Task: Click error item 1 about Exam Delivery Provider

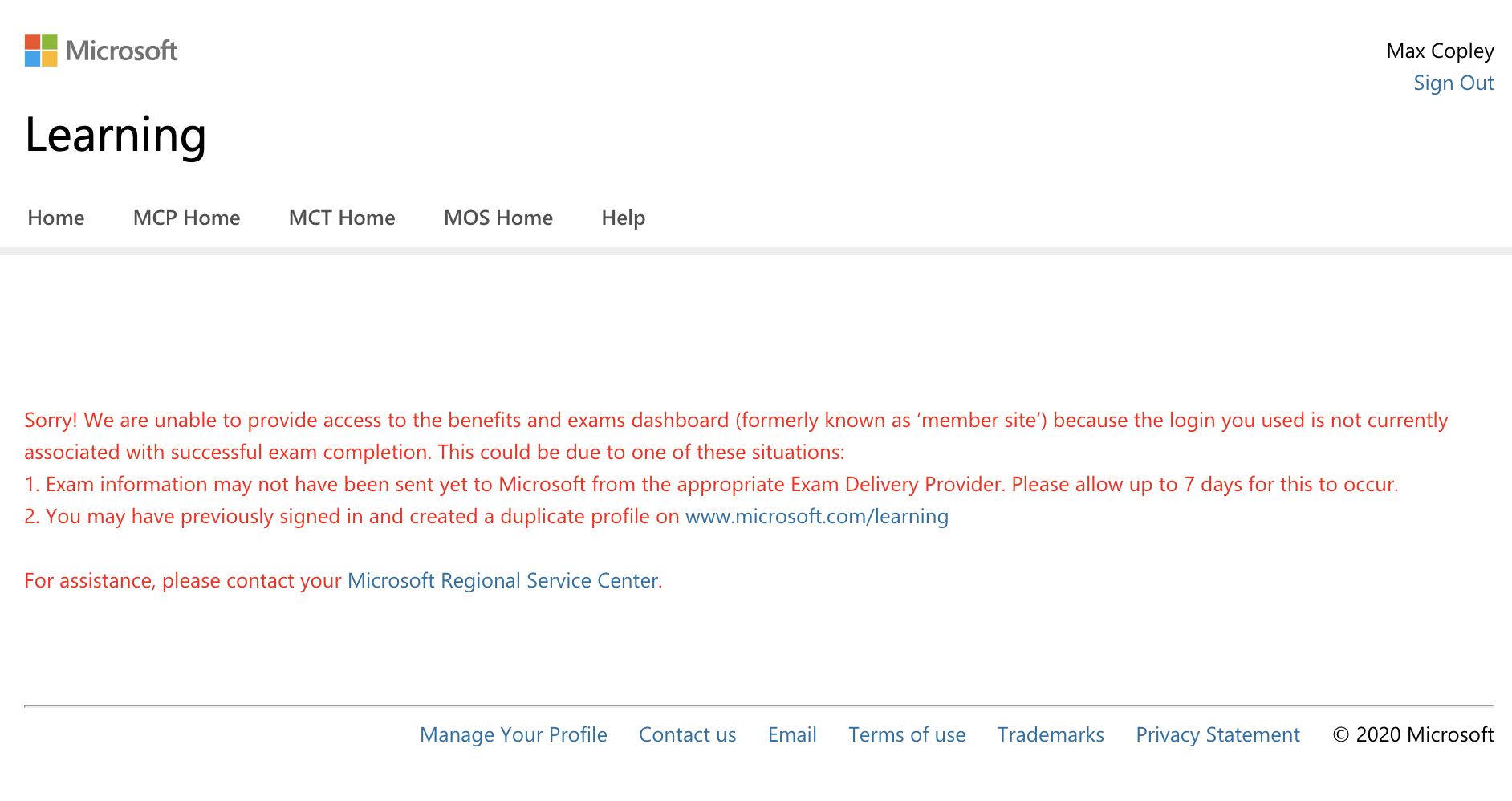Action: (x=711, y=484)
